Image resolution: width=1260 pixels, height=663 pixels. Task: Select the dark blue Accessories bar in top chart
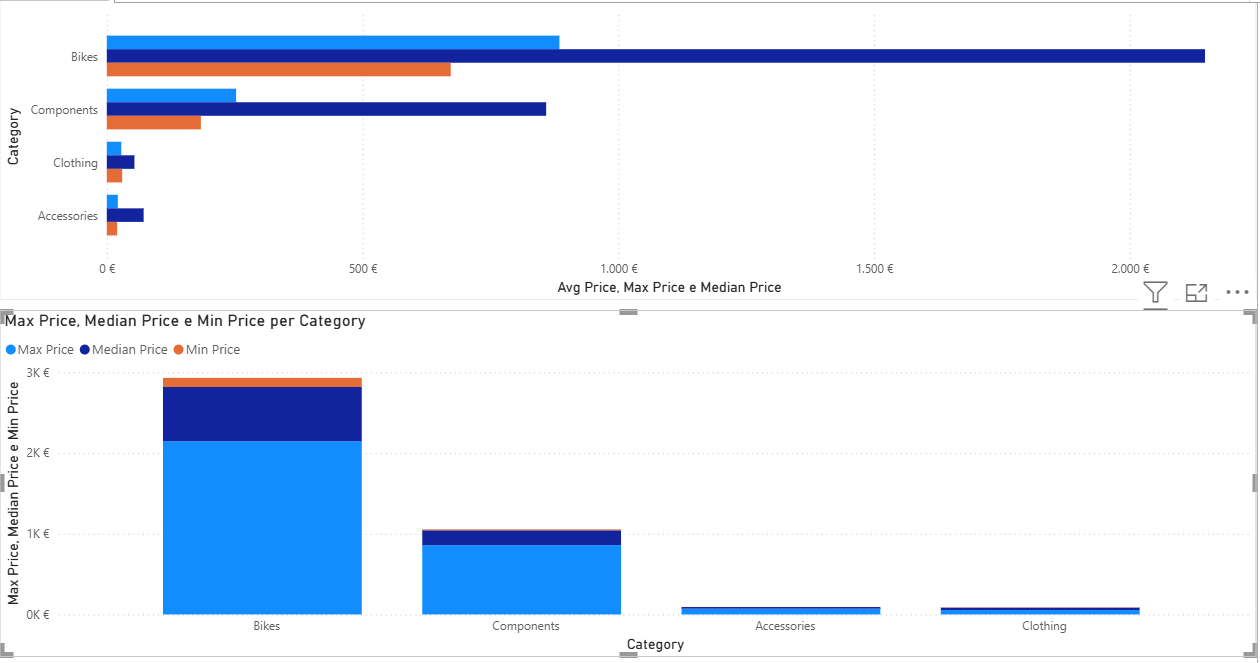[x=125, y=215]
